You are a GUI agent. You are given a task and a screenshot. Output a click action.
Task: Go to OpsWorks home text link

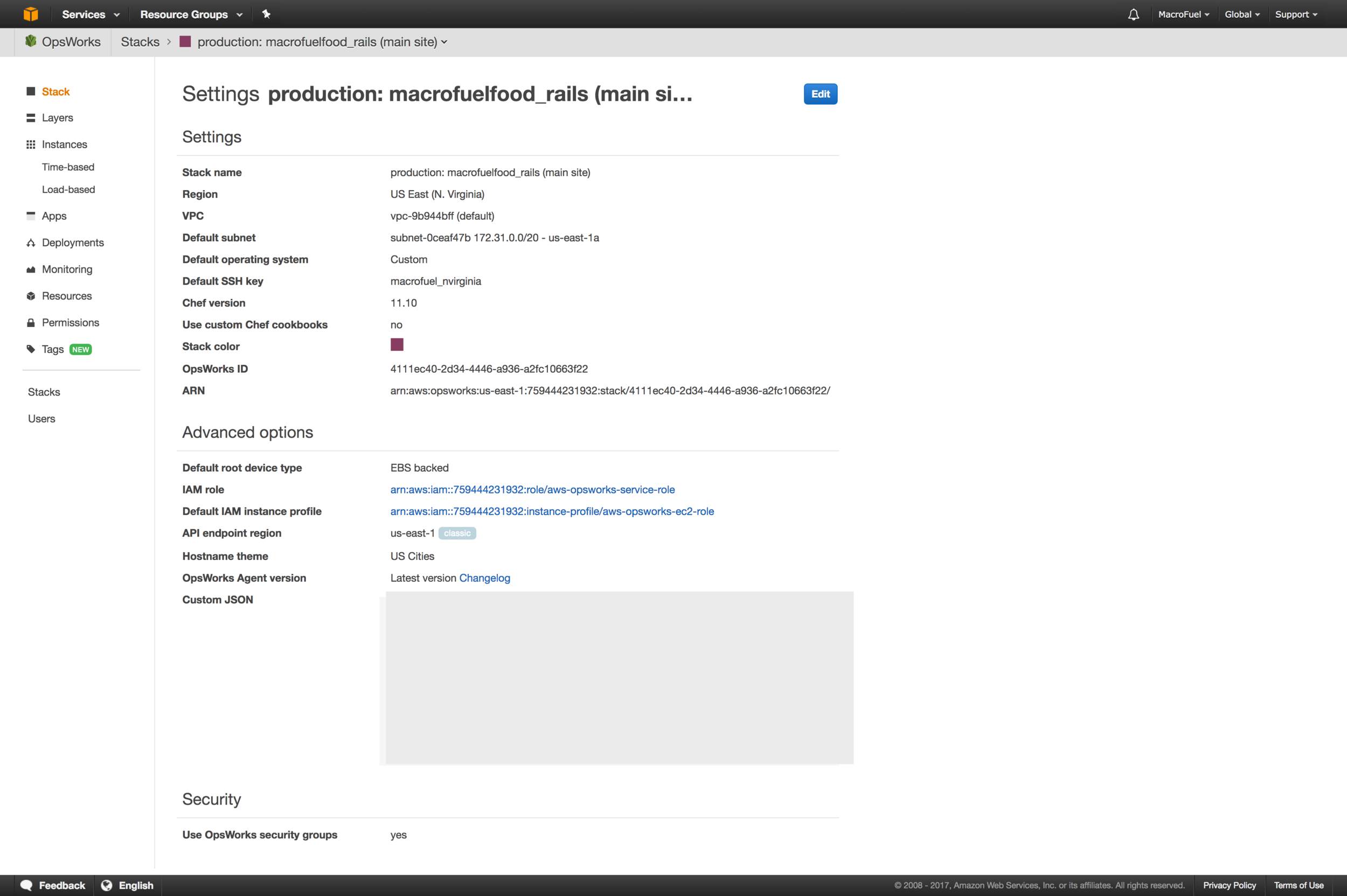(71, 41)
